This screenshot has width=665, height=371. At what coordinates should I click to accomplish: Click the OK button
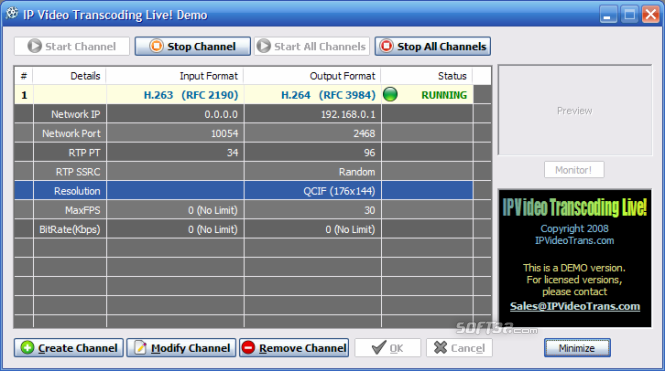(x=388, y=348)
